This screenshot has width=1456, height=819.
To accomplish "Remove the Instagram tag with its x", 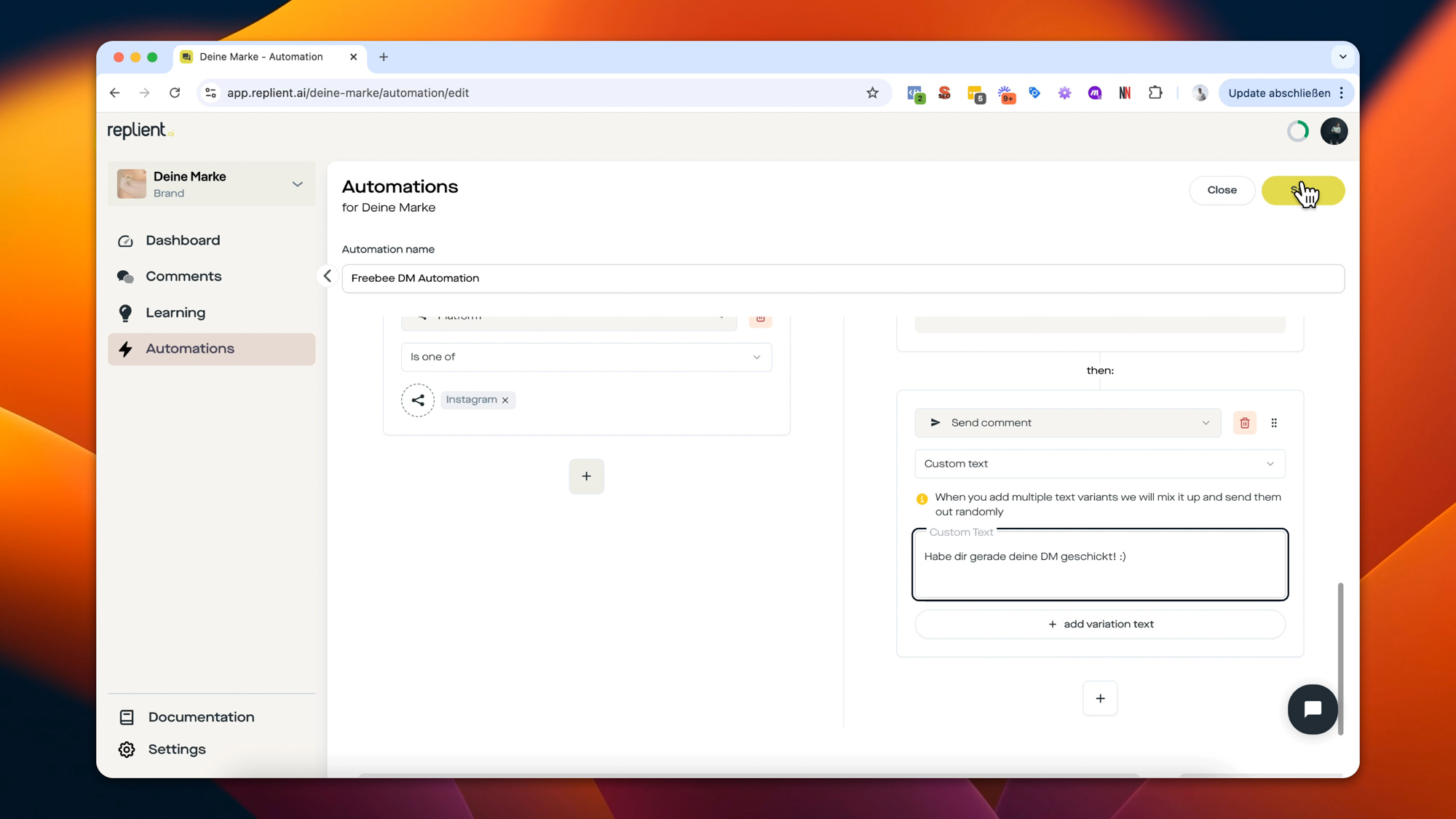I will click(505, 400).
